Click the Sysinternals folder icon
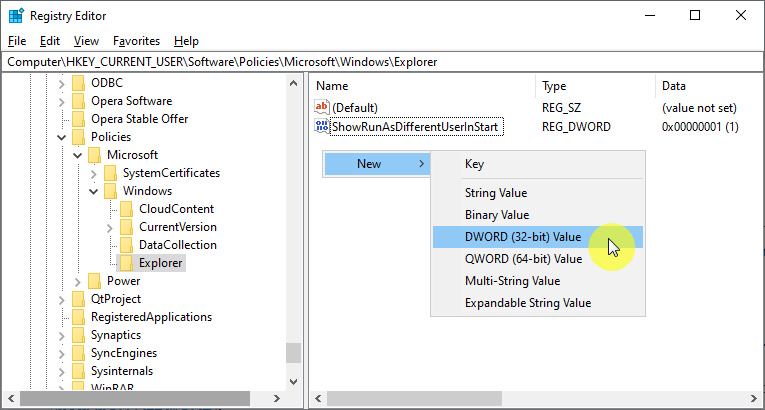 pos(79,371)
